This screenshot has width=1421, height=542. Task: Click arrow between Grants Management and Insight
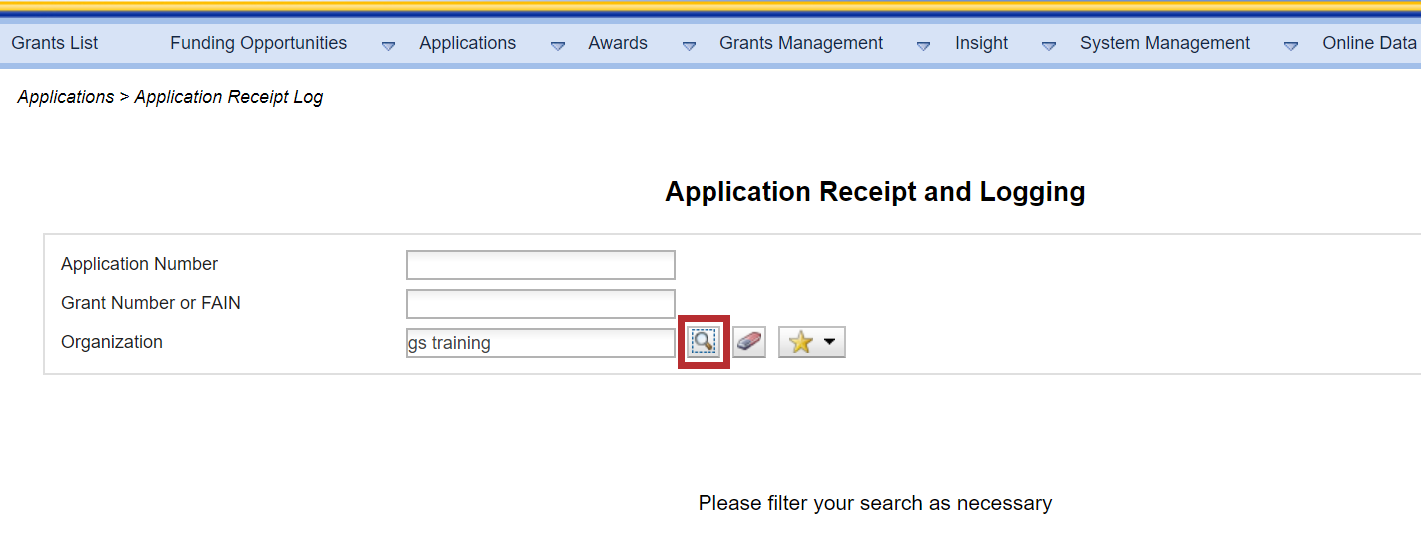pyautogui.click(x=923, y=45)
